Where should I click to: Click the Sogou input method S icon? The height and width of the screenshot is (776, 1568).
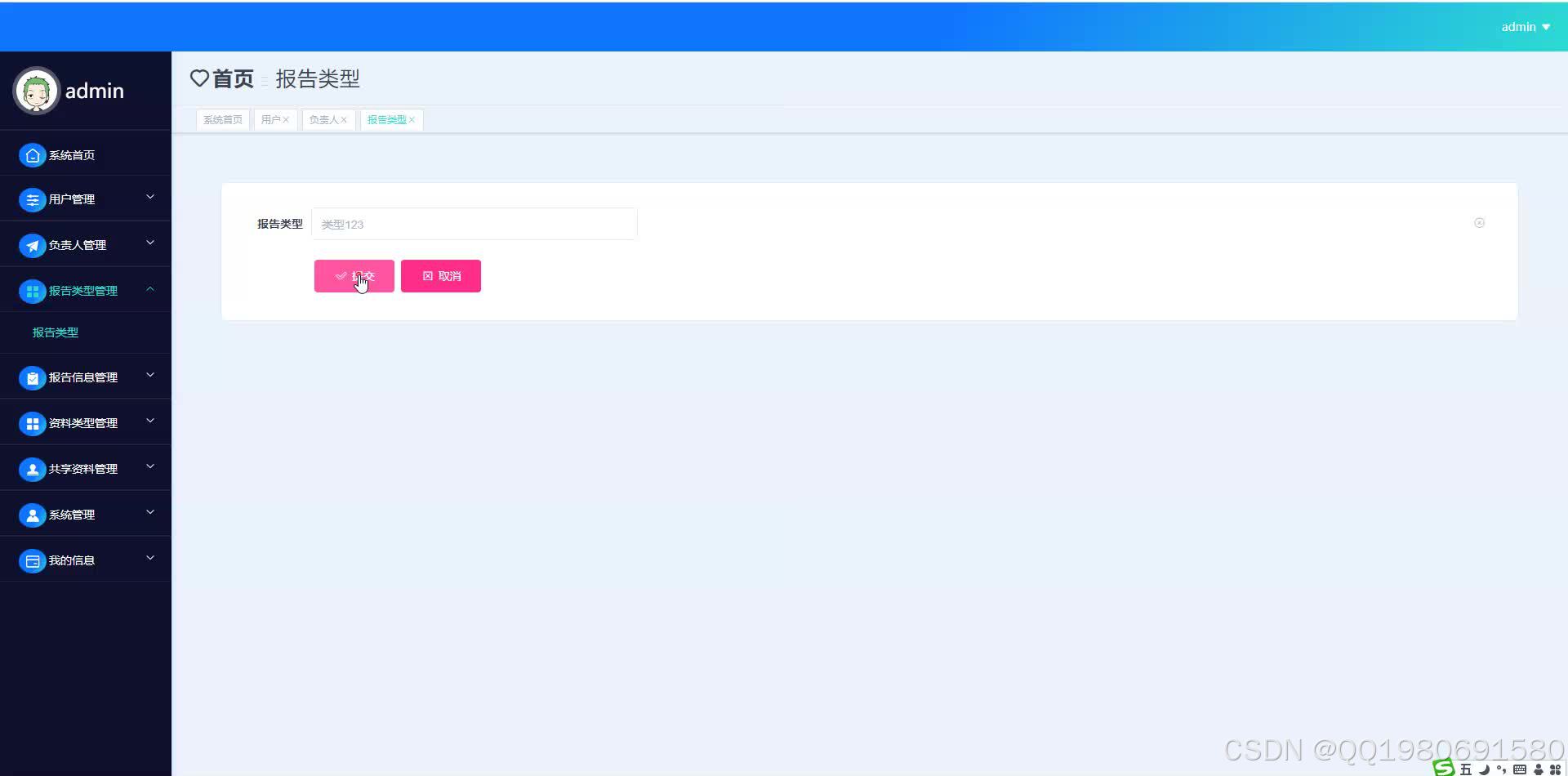[x=1444, y=767]
